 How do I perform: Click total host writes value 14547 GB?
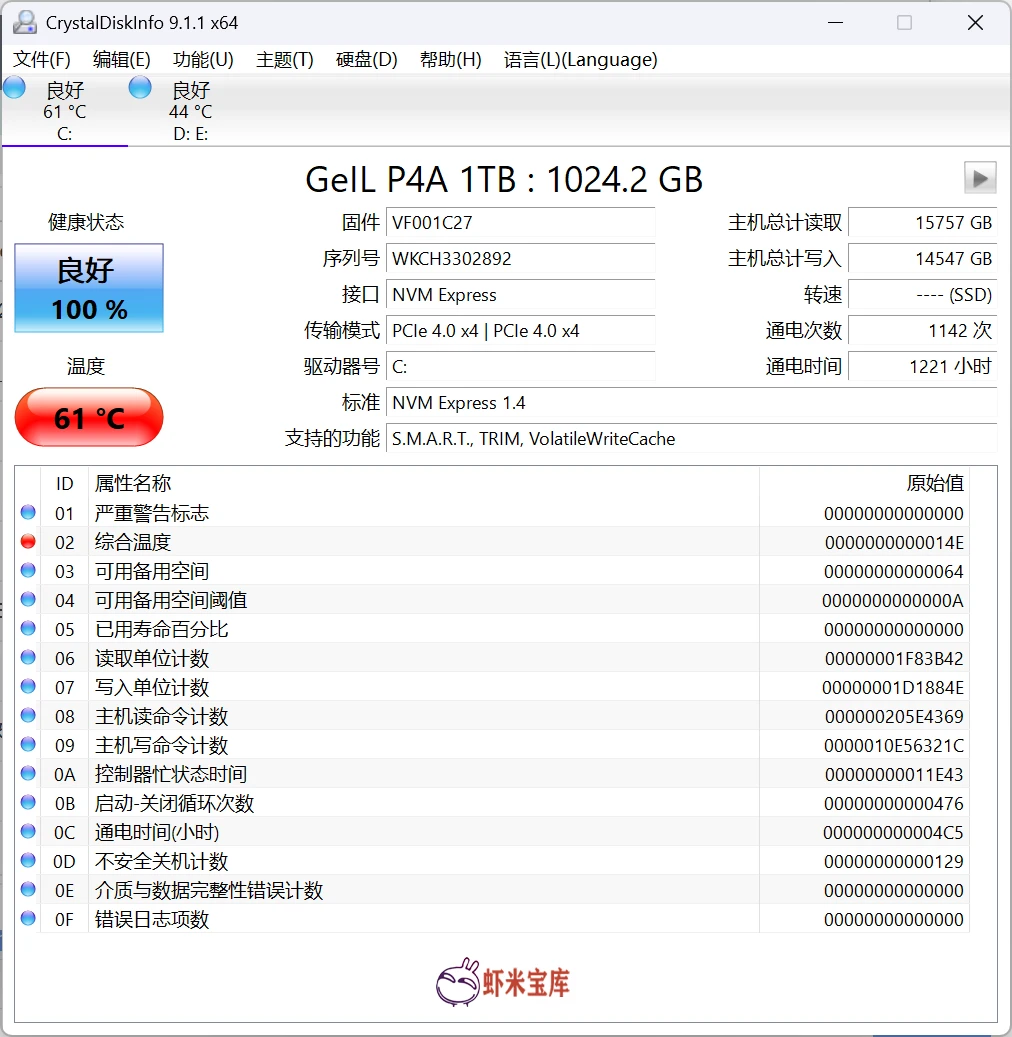923,258
